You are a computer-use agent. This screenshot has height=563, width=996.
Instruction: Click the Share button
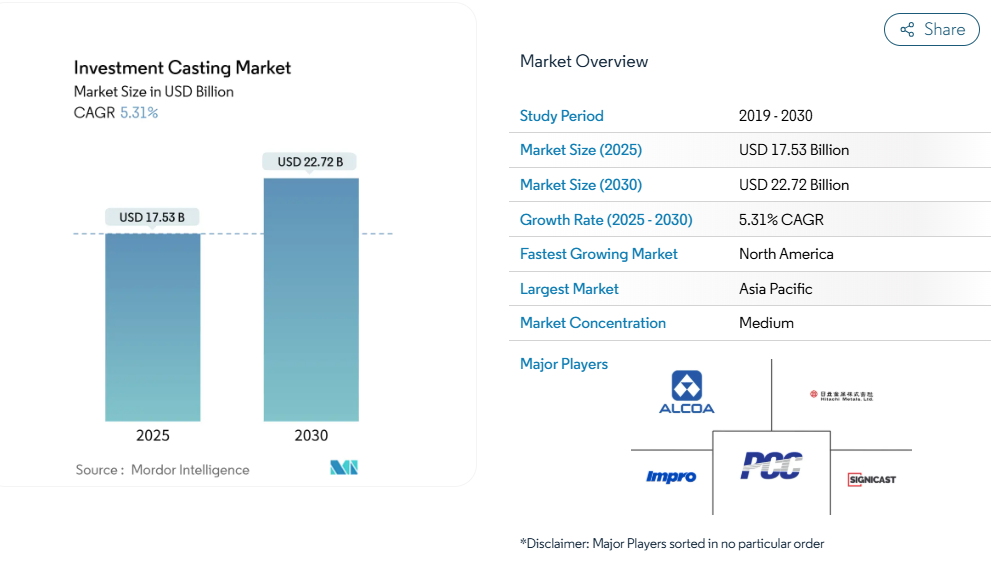931,29
